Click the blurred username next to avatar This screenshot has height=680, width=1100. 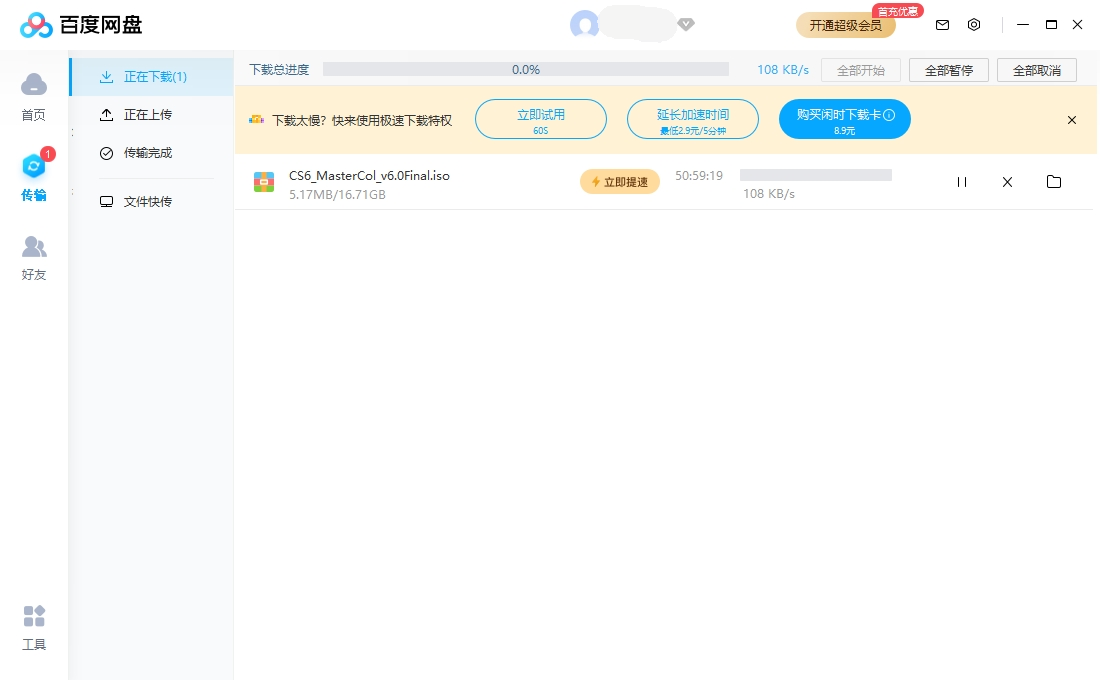point(638,25)
